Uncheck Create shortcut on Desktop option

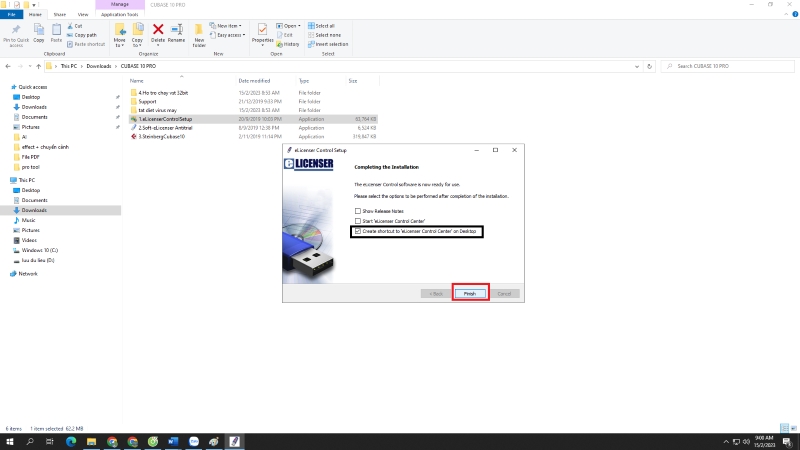[x=358, y=231]
